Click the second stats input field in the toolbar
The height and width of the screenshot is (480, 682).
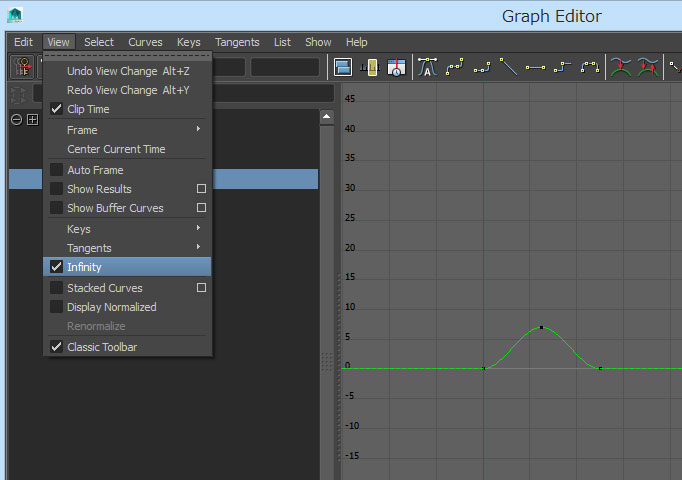coord(285,67)
